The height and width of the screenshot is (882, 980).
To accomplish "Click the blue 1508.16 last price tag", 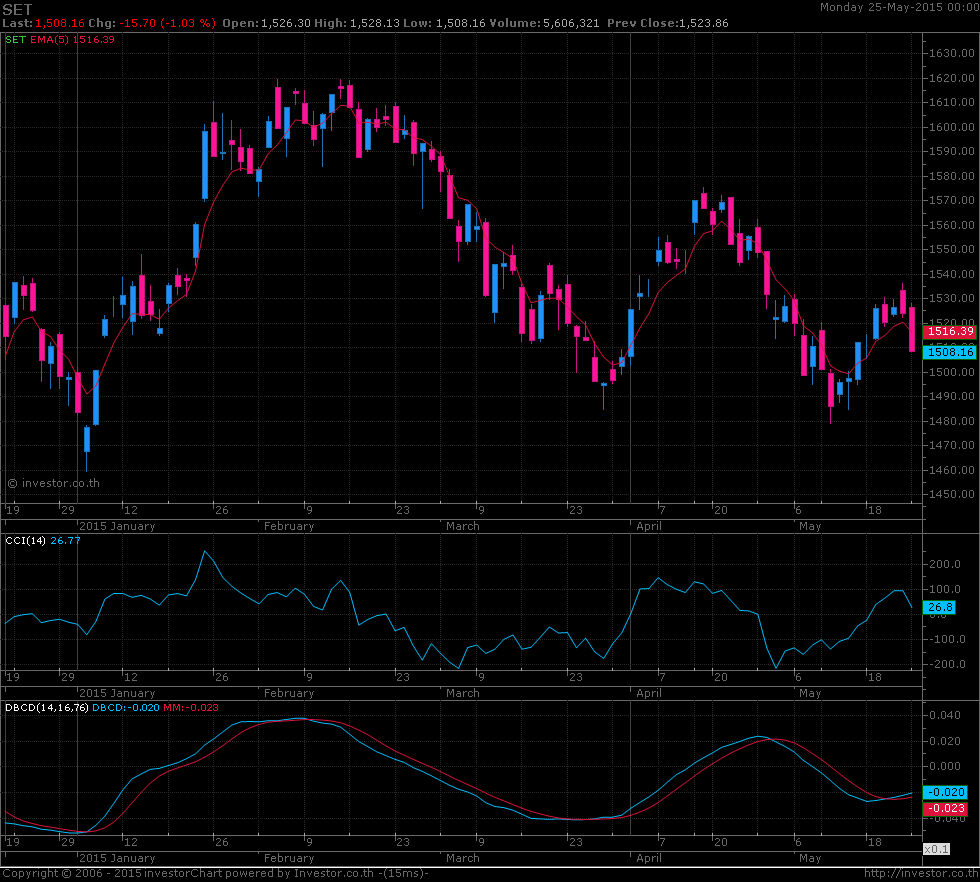I will coord(950,352).
